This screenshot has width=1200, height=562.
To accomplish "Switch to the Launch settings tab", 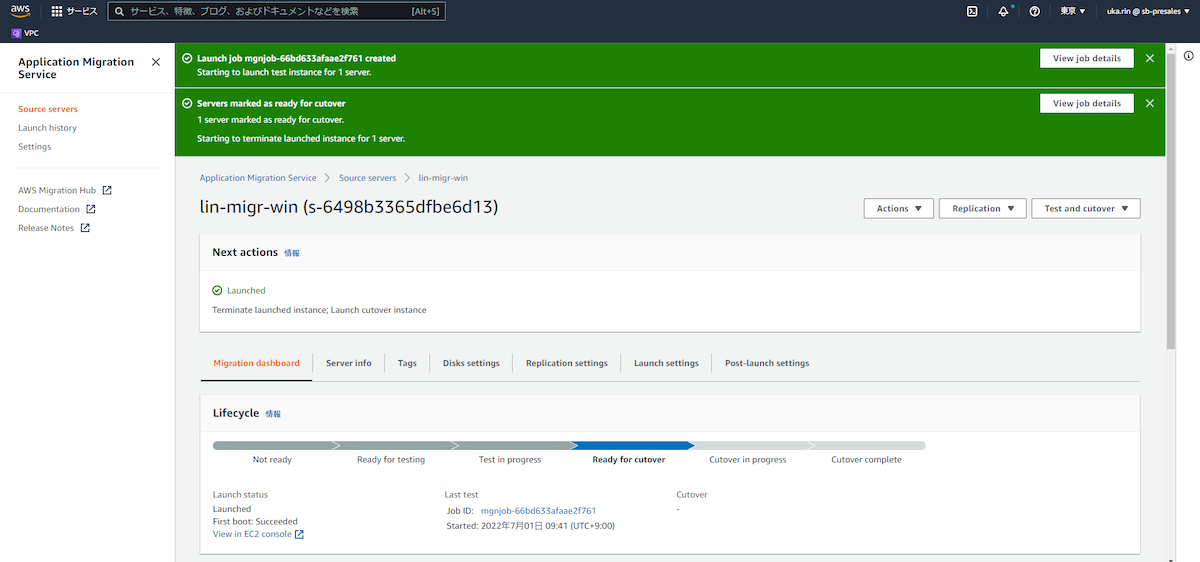I will tap(666, 363).
